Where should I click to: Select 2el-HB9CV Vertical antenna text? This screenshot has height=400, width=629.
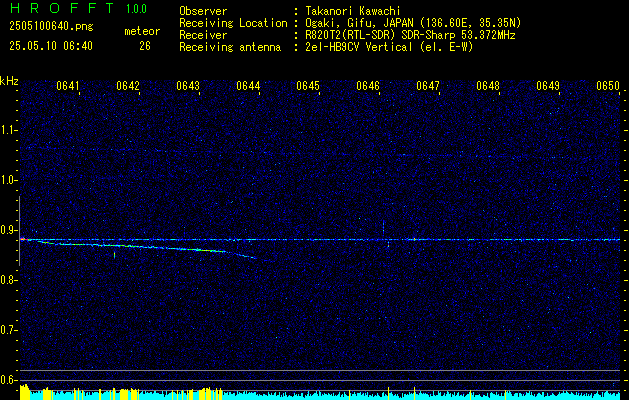click(389, 47)
